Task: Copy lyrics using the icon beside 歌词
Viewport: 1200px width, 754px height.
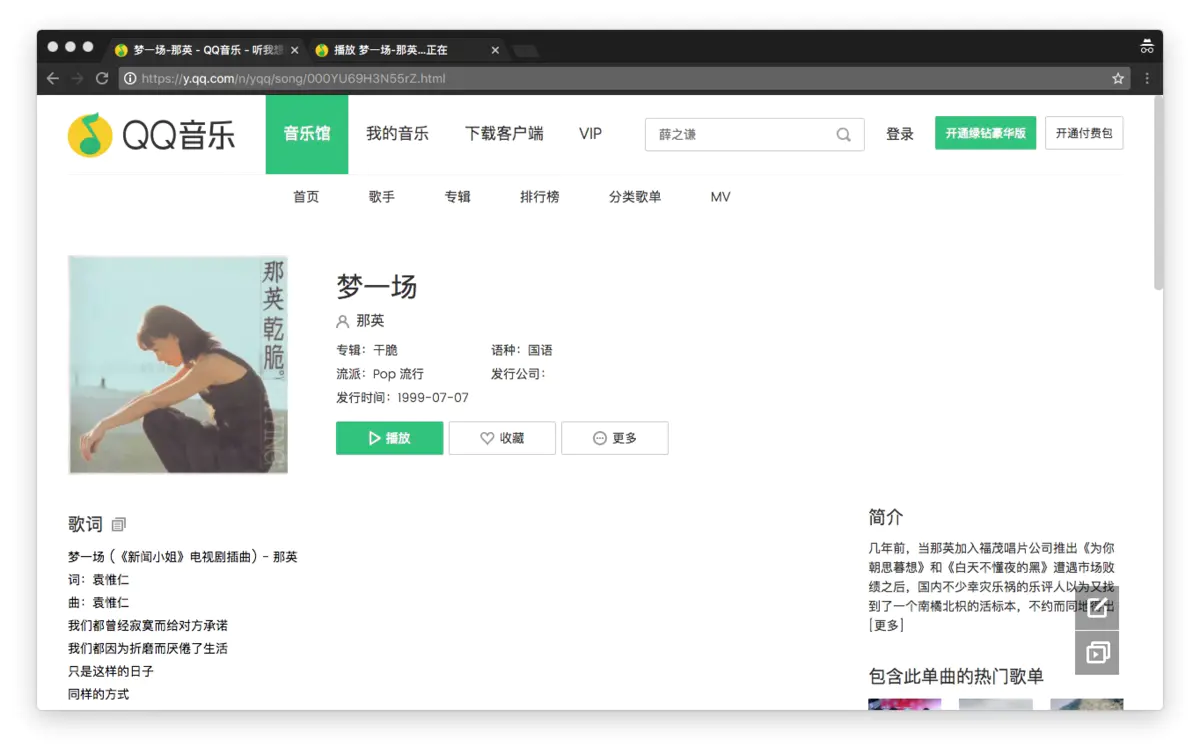Action: pos(118,523)
